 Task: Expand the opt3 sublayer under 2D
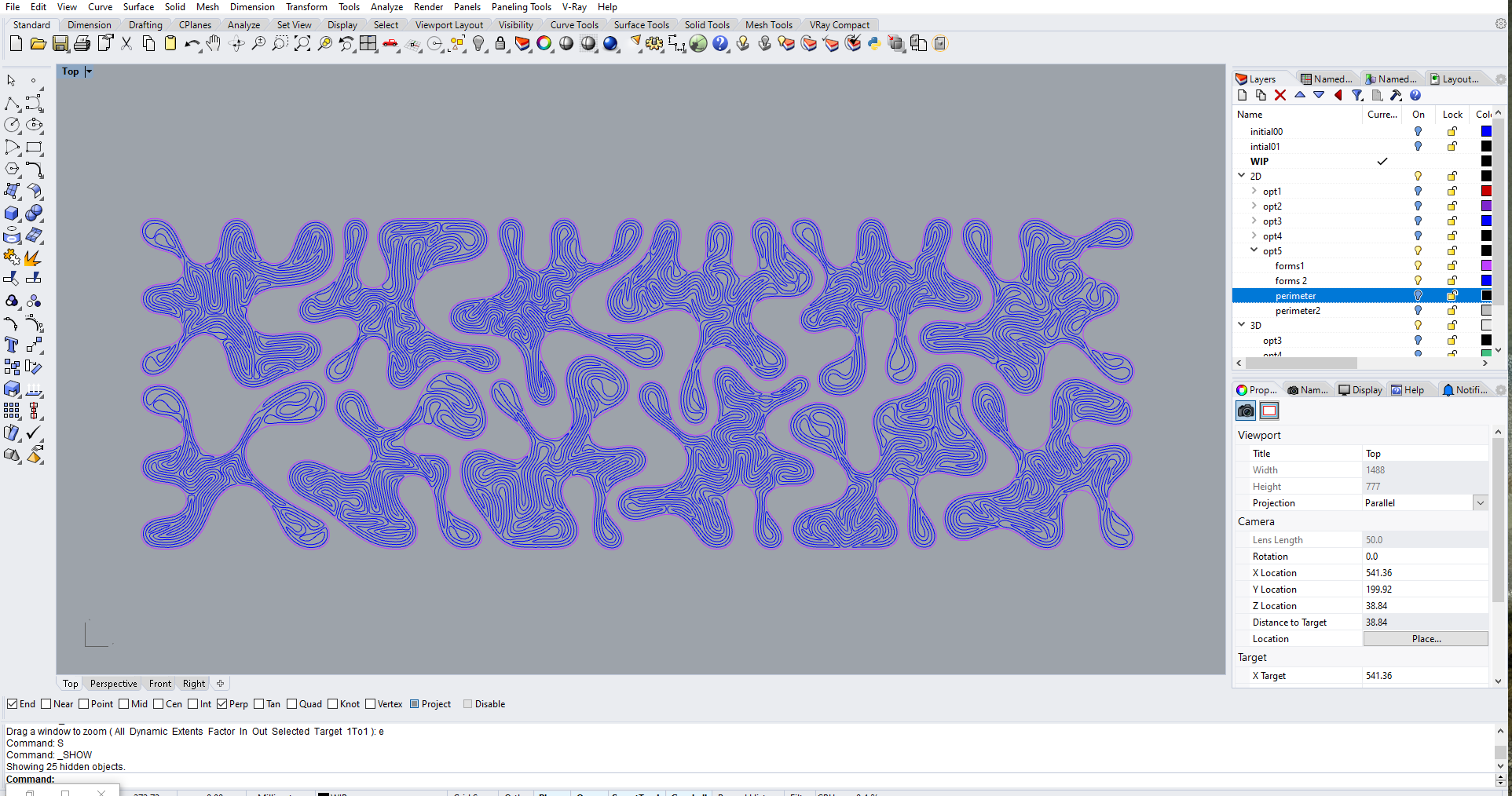[1254, 221]
